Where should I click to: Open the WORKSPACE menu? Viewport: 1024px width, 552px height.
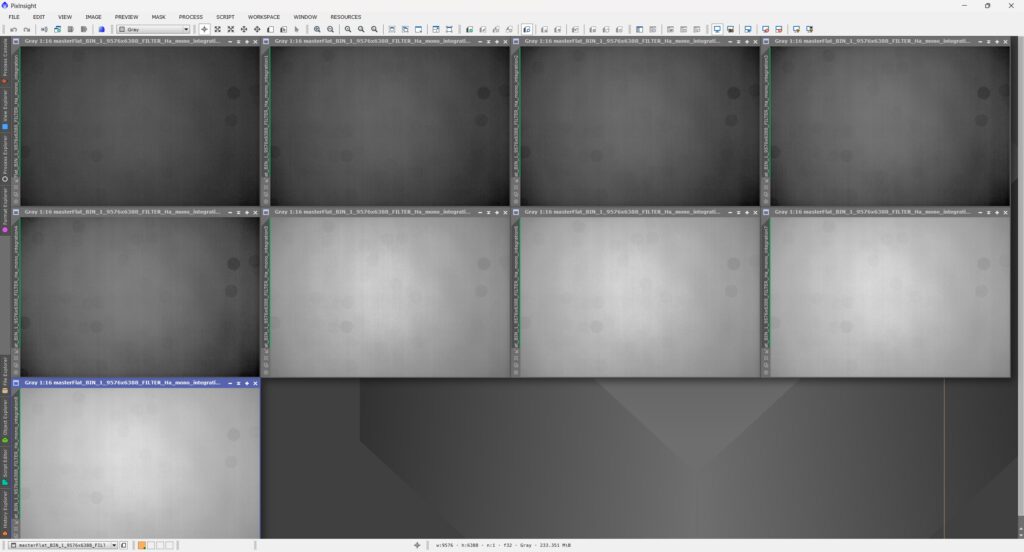click(x=264, y=17)
